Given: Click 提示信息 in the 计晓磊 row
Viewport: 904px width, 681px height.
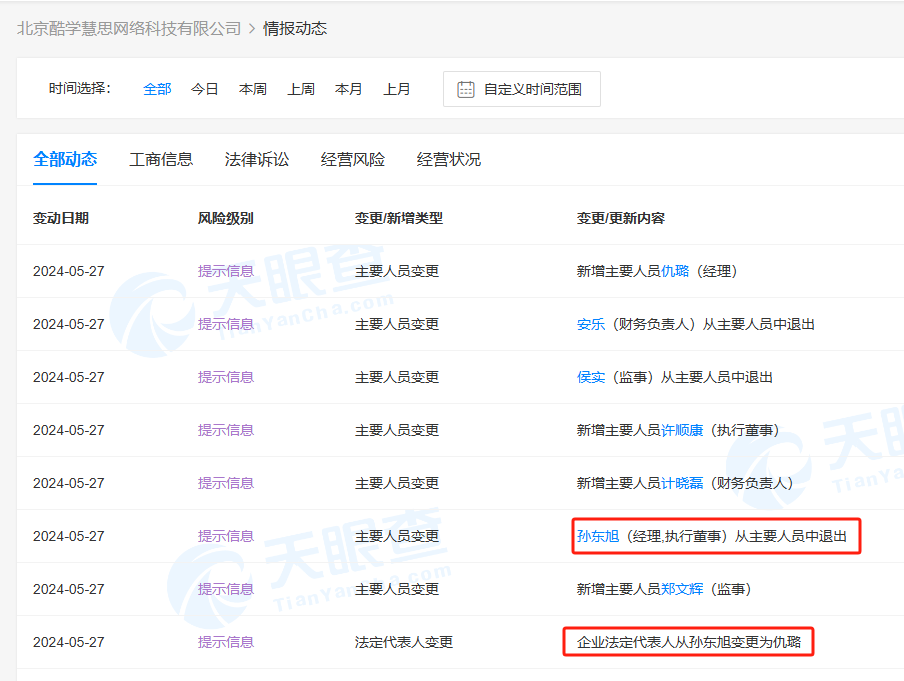Looking at the screenshot, I should 226,483.
